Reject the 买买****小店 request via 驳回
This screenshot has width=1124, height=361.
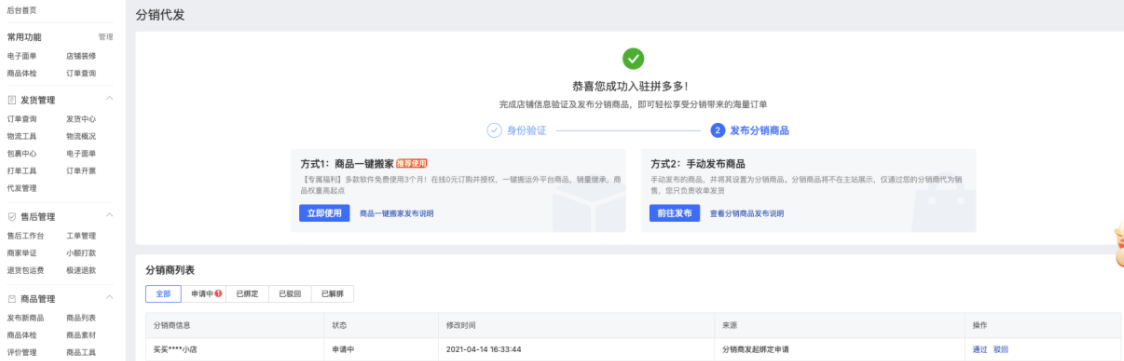tap(1001, 350)
